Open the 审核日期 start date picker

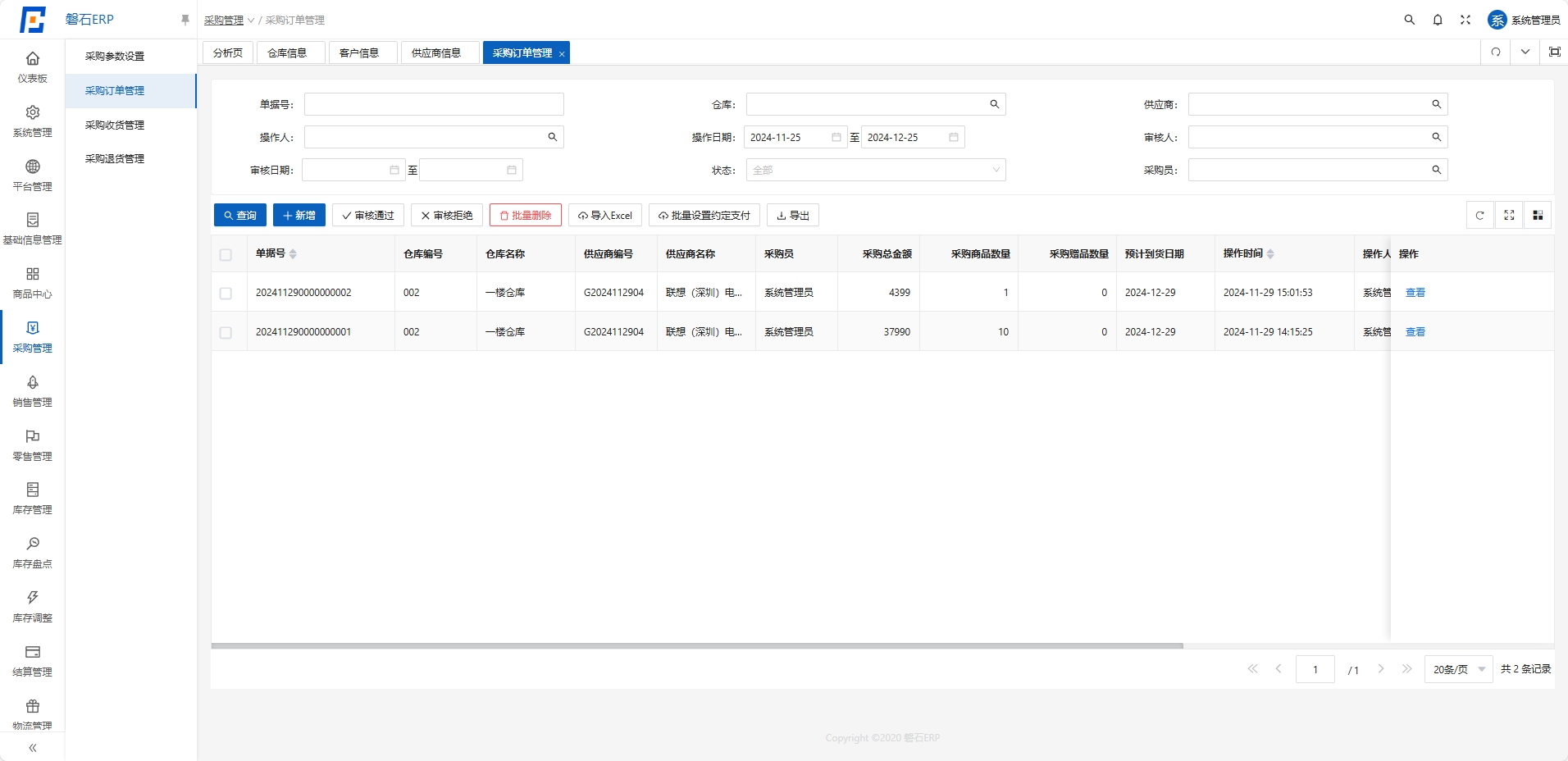point(353,170)
